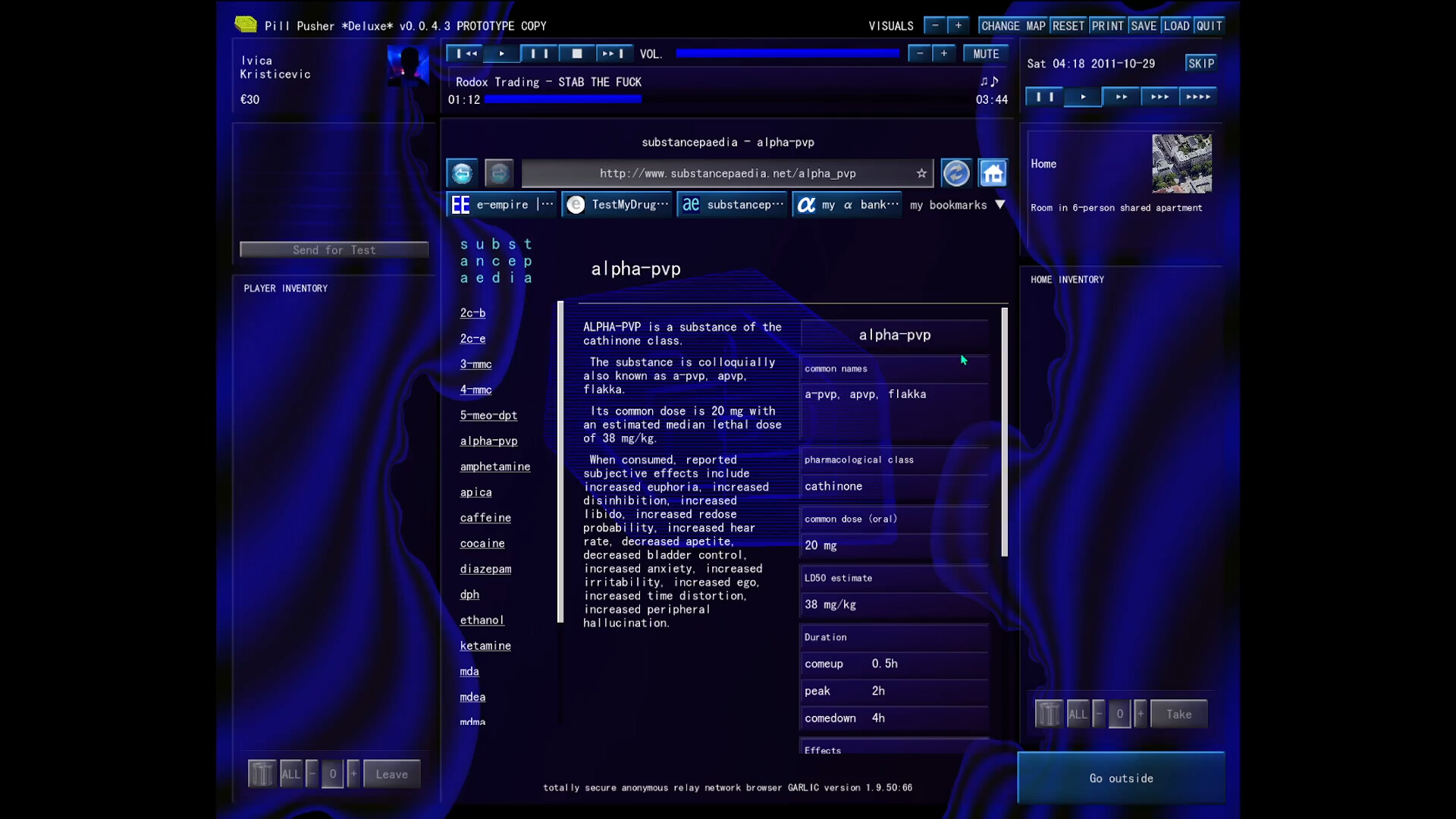The width and height of the screenshot is (1456, 819).
Task: Open TestMyDrug bookmark tab
Action: [x=617, y=205]
